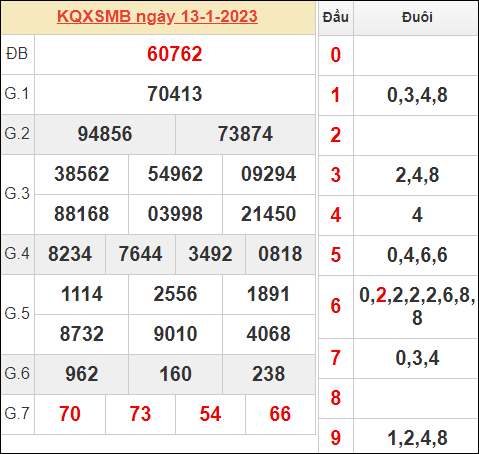This screenshot has width=479, height=454.
Task: Select the special prize number 60762
Action: tap(175, 54)
